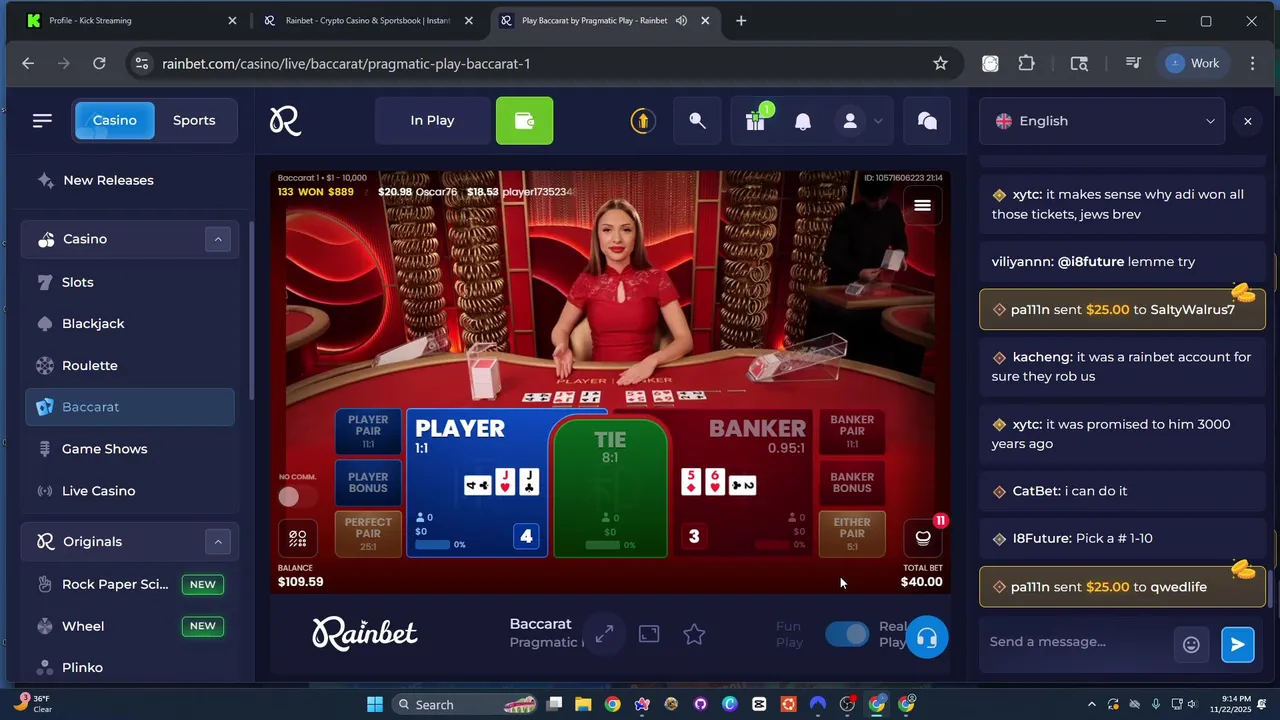Switch to Rainbet Crypto Casino tab
The height and width of the screenshot is (720, 1280).
point(368,20)
